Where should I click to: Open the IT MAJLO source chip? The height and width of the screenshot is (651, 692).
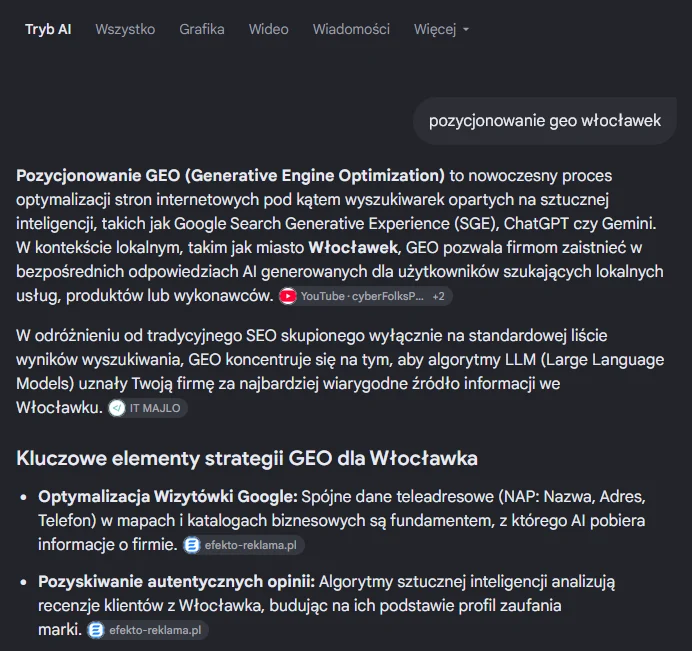(148, 408)
